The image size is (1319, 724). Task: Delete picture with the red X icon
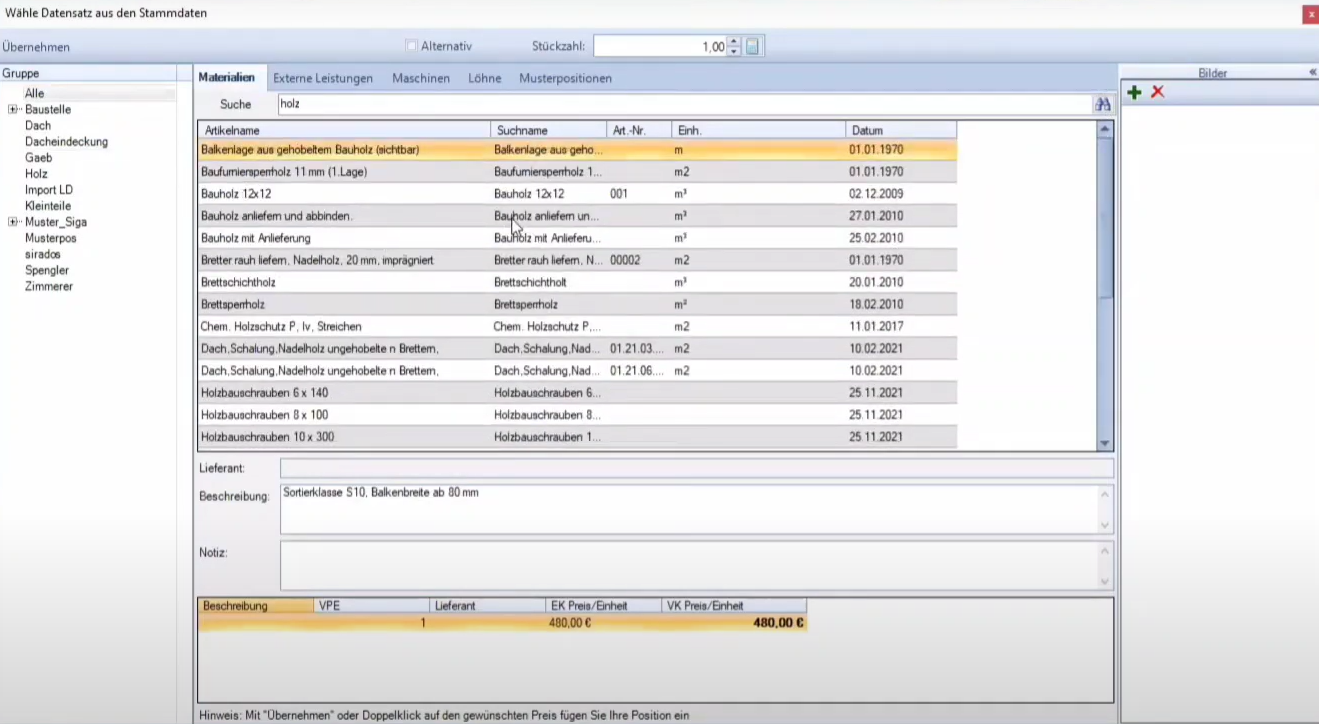click(1158, 92)
